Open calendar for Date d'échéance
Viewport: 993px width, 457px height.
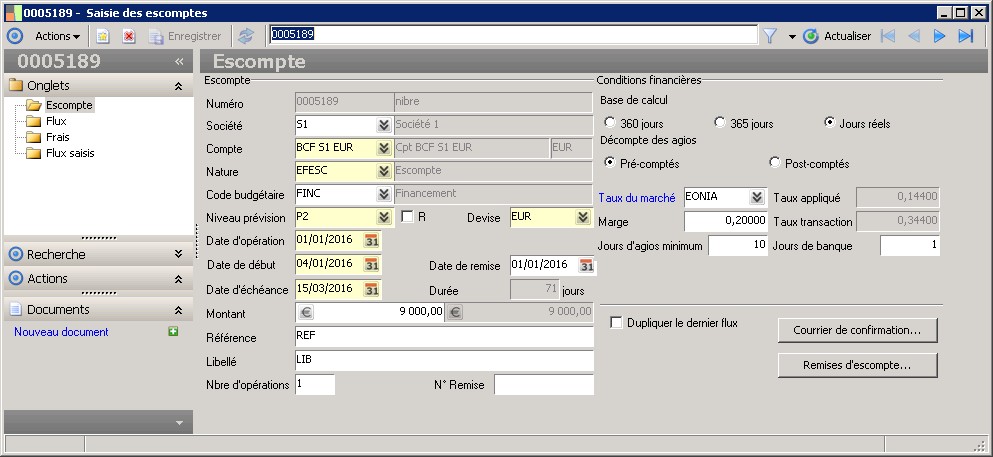click(x=372, y=289)
